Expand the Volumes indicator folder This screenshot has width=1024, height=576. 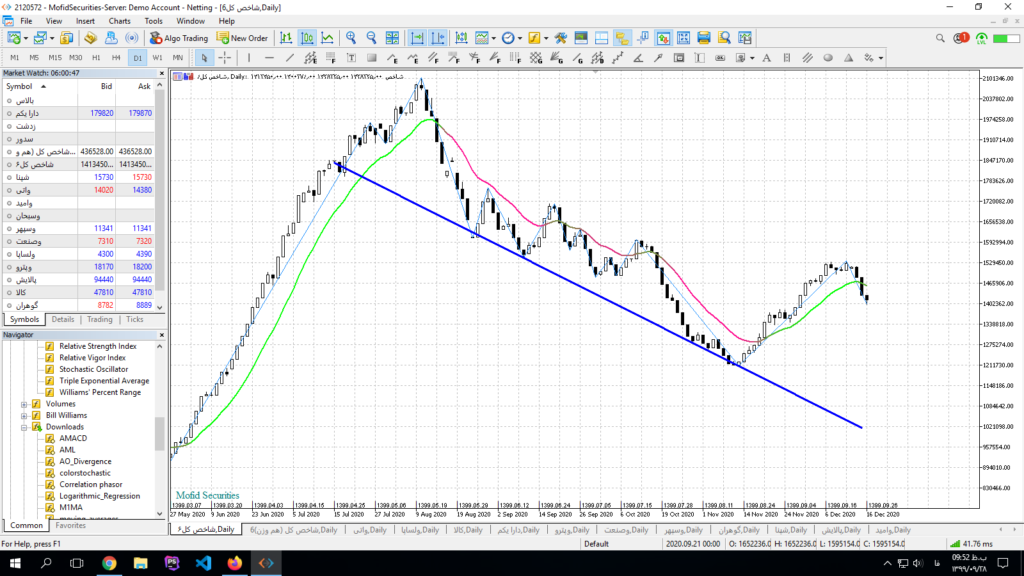(24, 404)
